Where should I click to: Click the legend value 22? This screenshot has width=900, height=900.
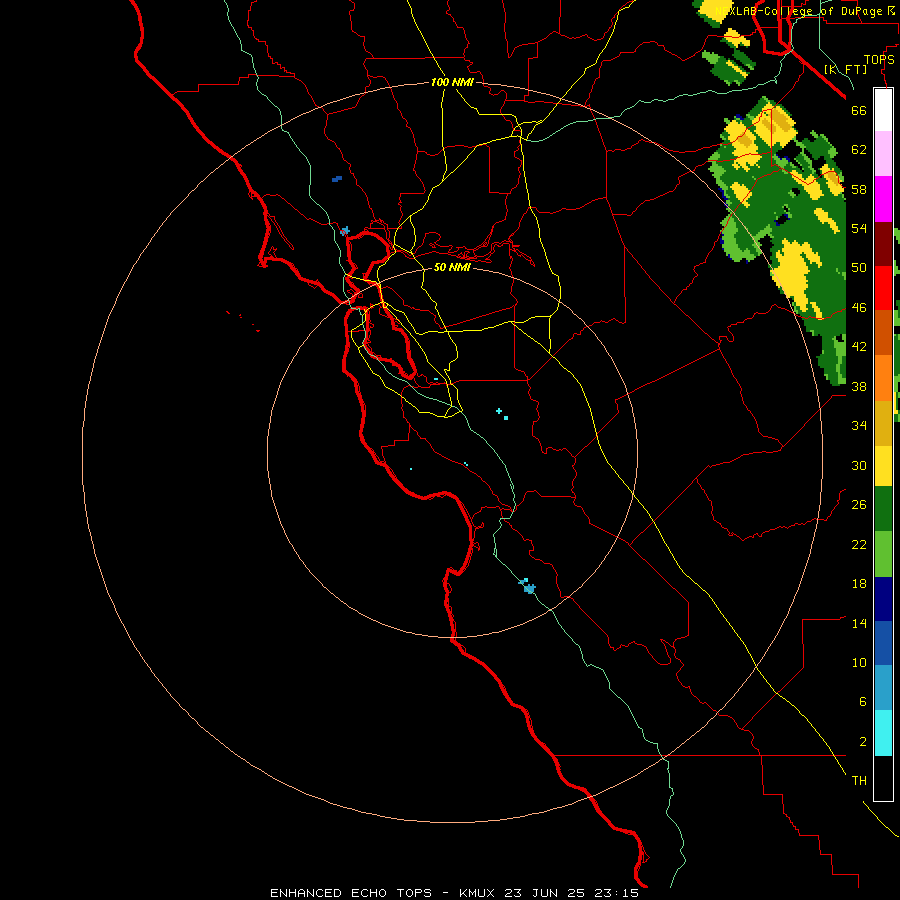pyautogui.click(x=859, y=544)
